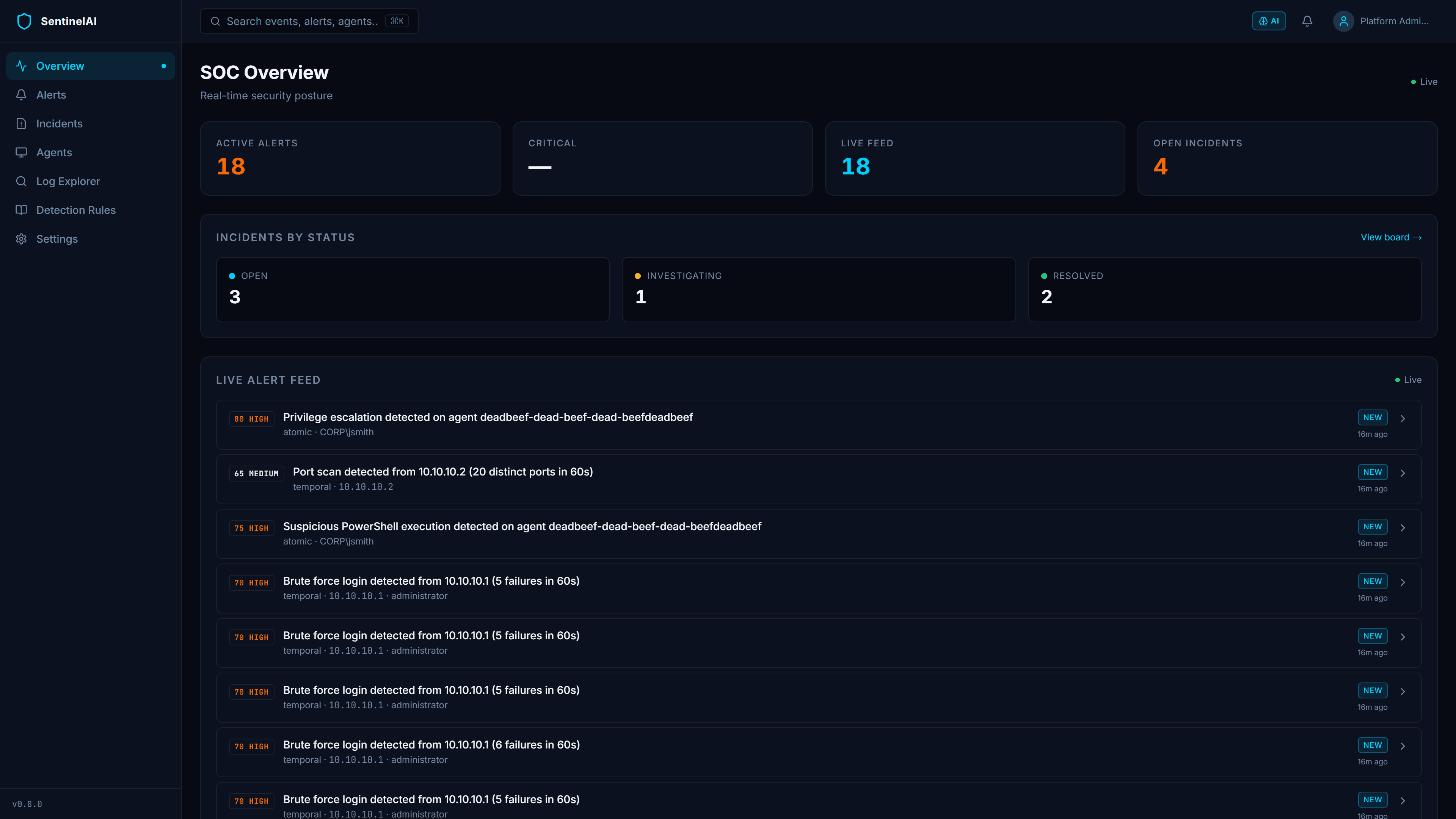Open the Platform Admin account menu
Screen dimensions: 1456x819
tap(1381, 21)
